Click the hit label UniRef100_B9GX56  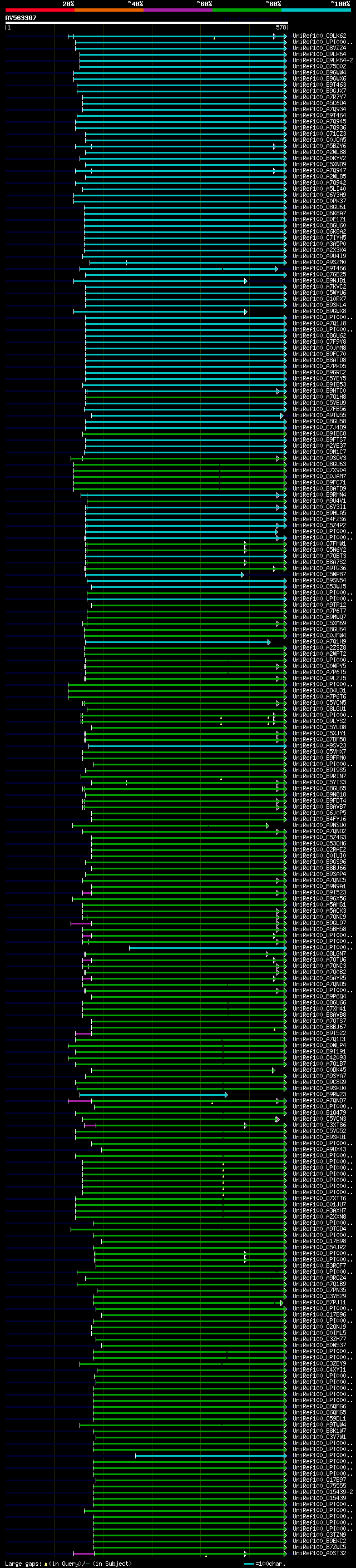tap(319, 898)
